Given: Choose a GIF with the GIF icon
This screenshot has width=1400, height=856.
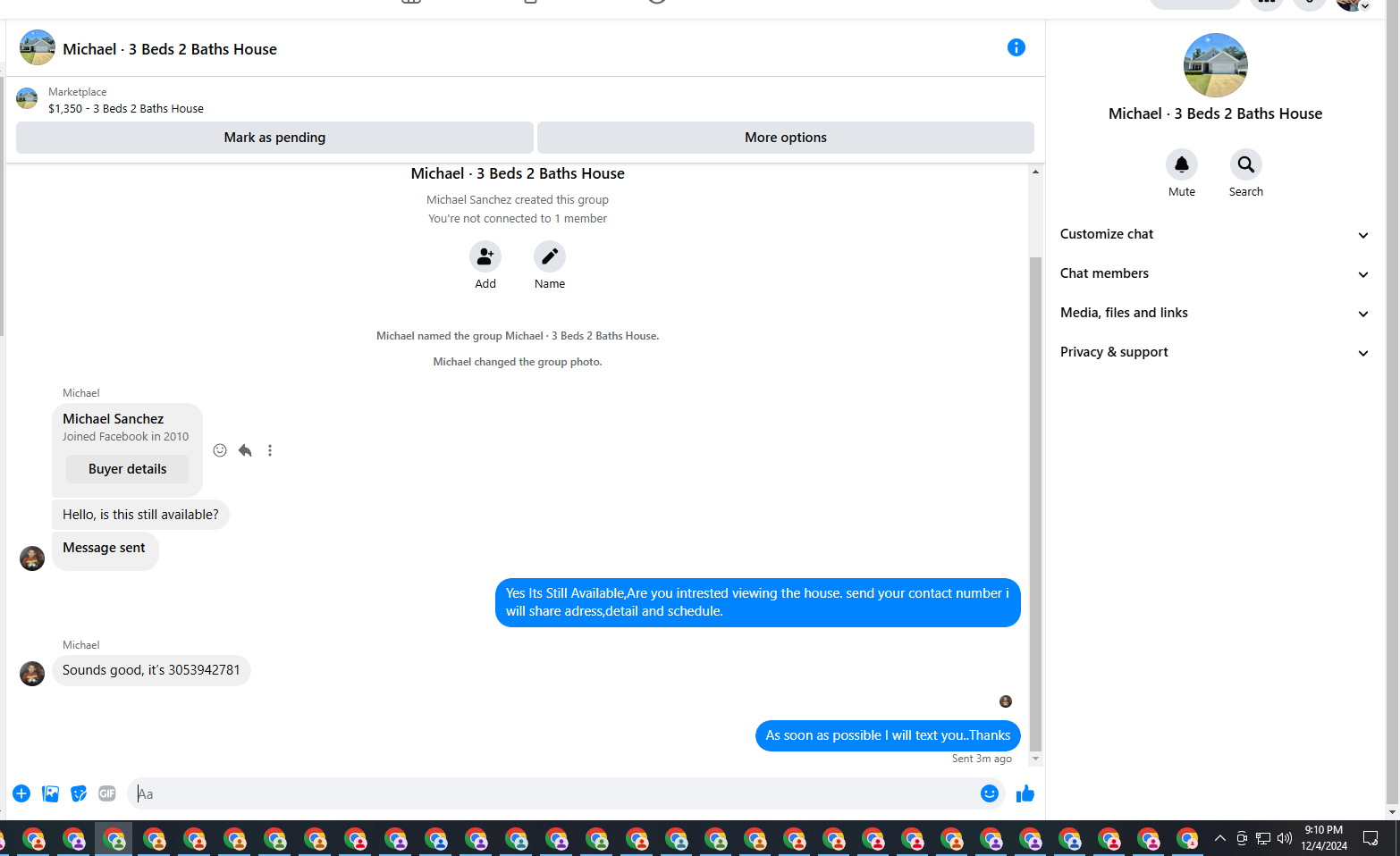Looking at the screenshot, I should [x=107, y=793].
